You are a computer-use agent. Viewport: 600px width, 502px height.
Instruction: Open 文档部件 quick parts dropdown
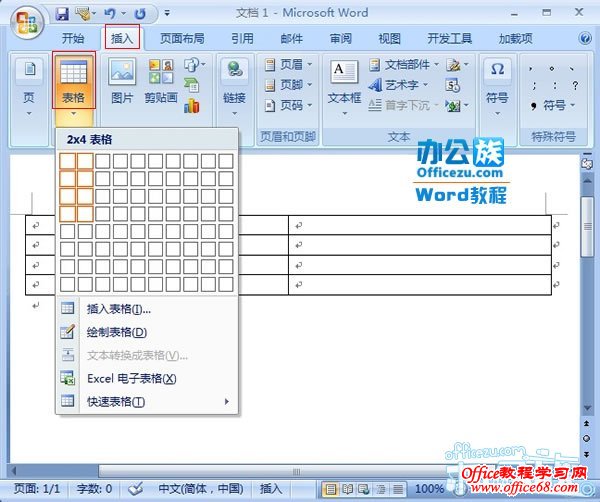tap(404, 64)
